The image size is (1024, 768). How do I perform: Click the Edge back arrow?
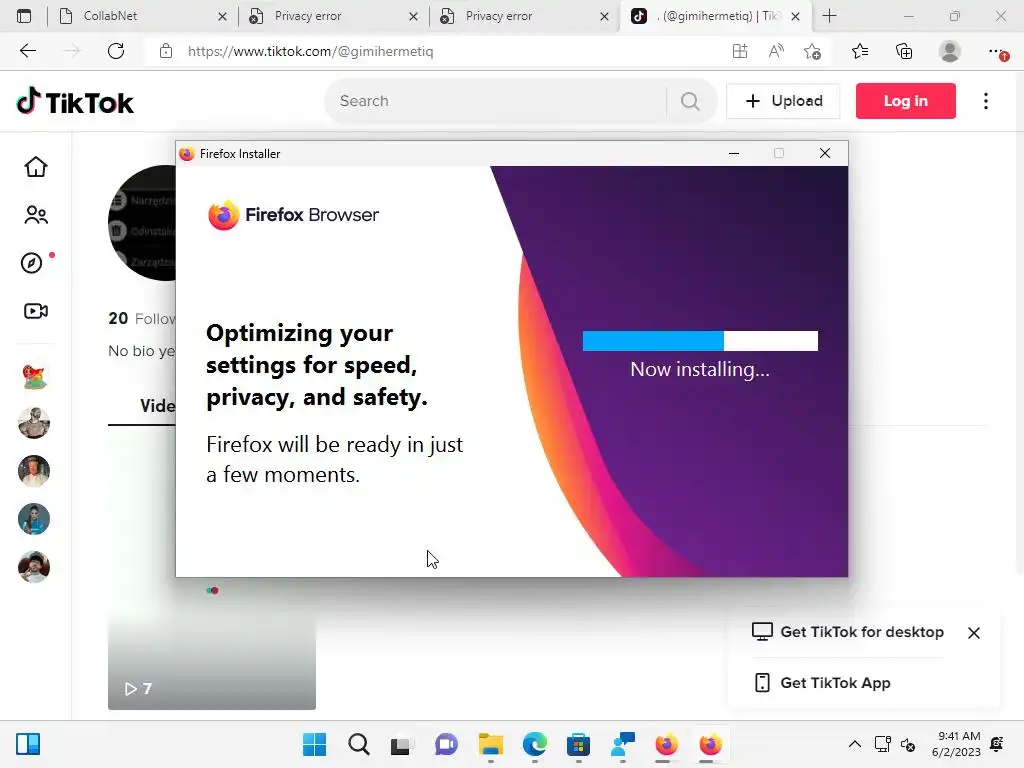click(x=28, y=51)
